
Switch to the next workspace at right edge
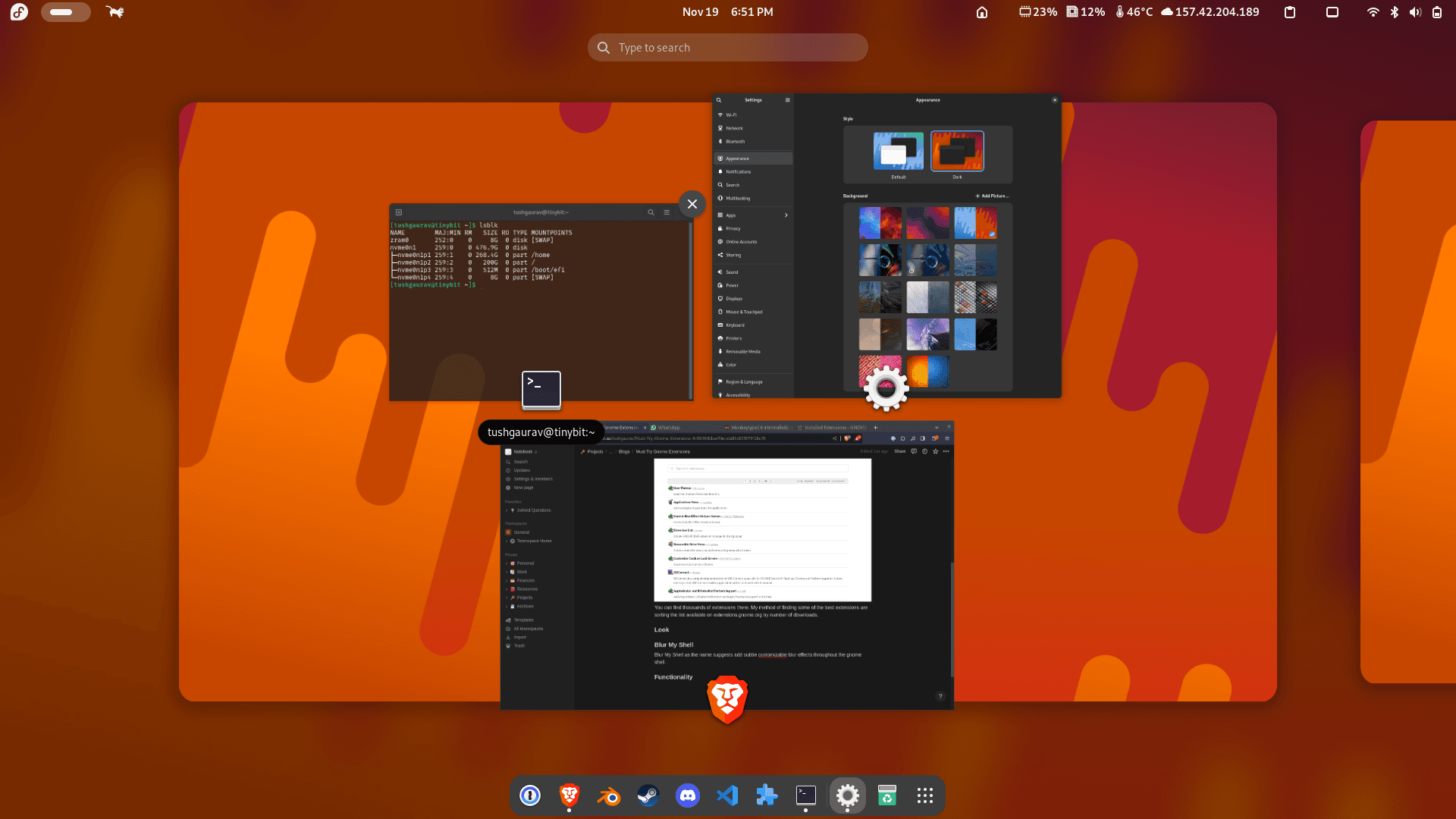click(x=1408, y=402)
